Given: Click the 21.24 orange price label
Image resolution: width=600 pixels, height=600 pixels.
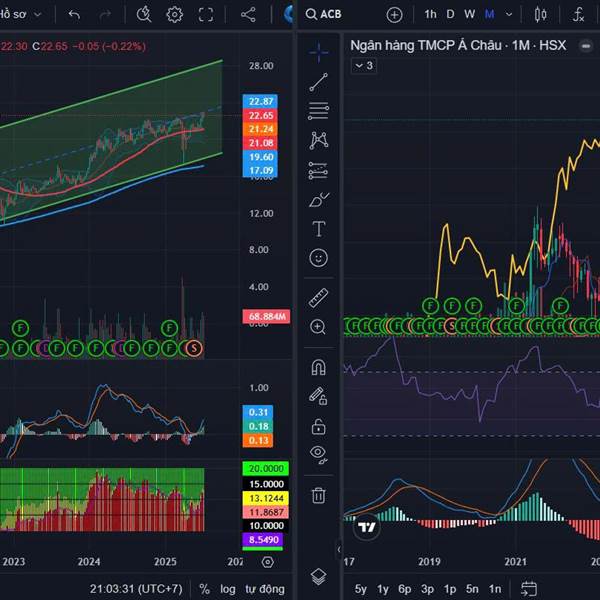Looking at the screenshot, I should coord(260,129).
